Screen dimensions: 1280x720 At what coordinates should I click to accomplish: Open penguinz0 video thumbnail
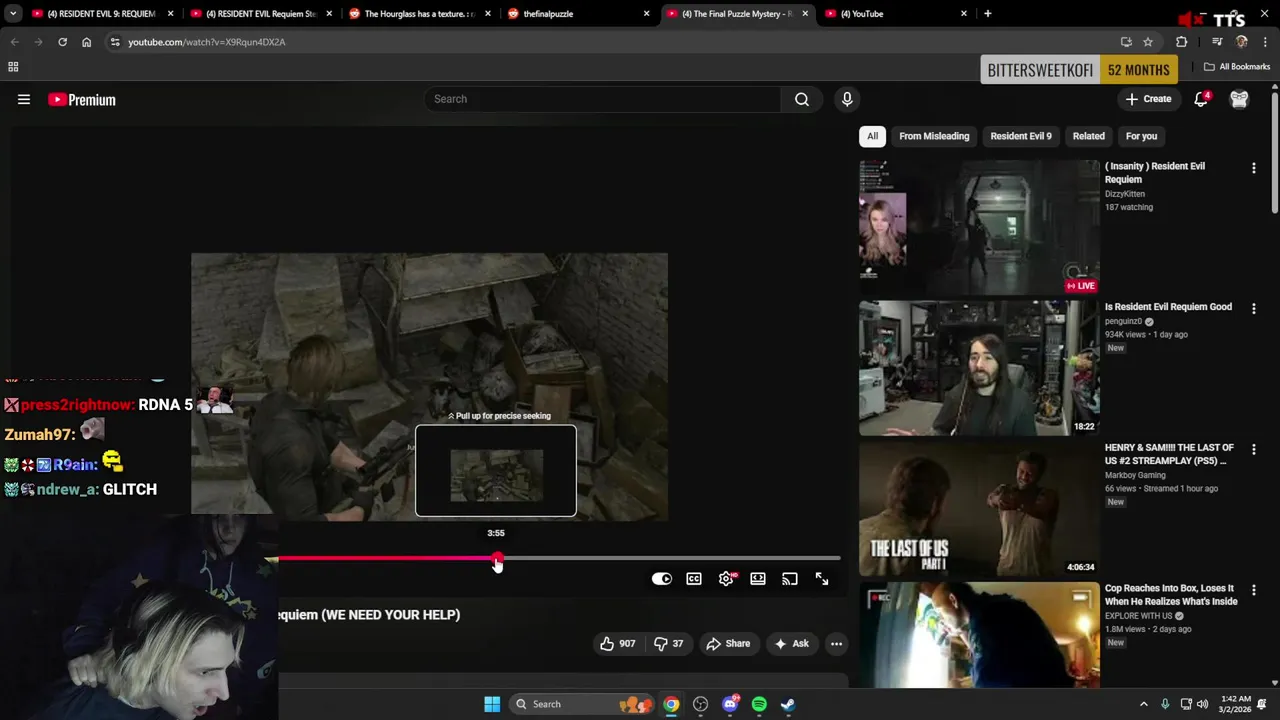coord(979,368)
